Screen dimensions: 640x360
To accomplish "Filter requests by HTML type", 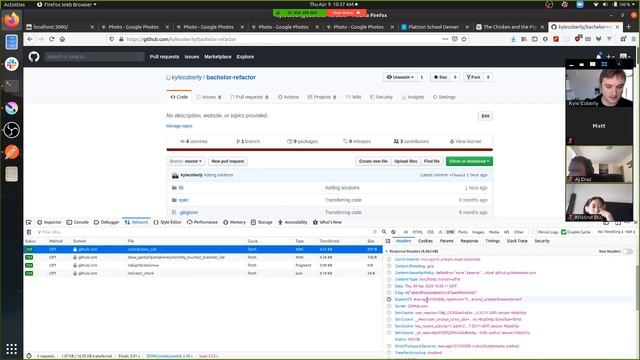I will click(417, 232).
